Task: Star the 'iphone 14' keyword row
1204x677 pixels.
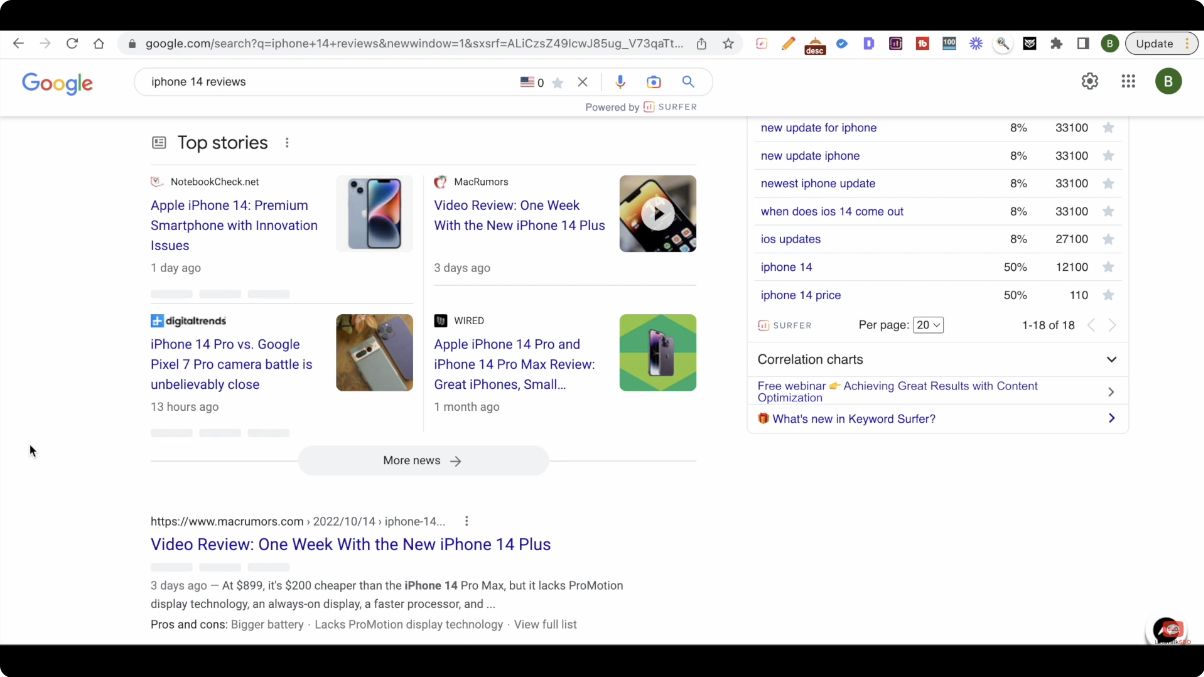Action: tap(1108, 267)
